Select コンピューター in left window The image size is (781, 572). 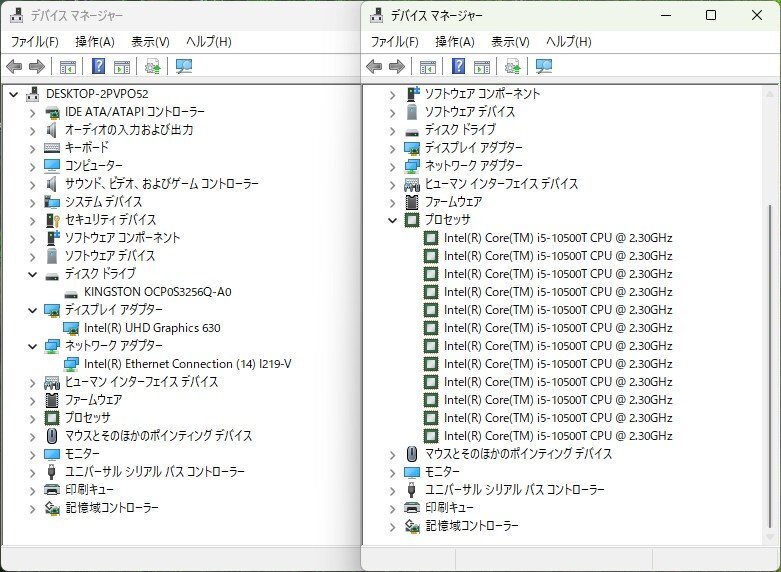click(94, 165)
